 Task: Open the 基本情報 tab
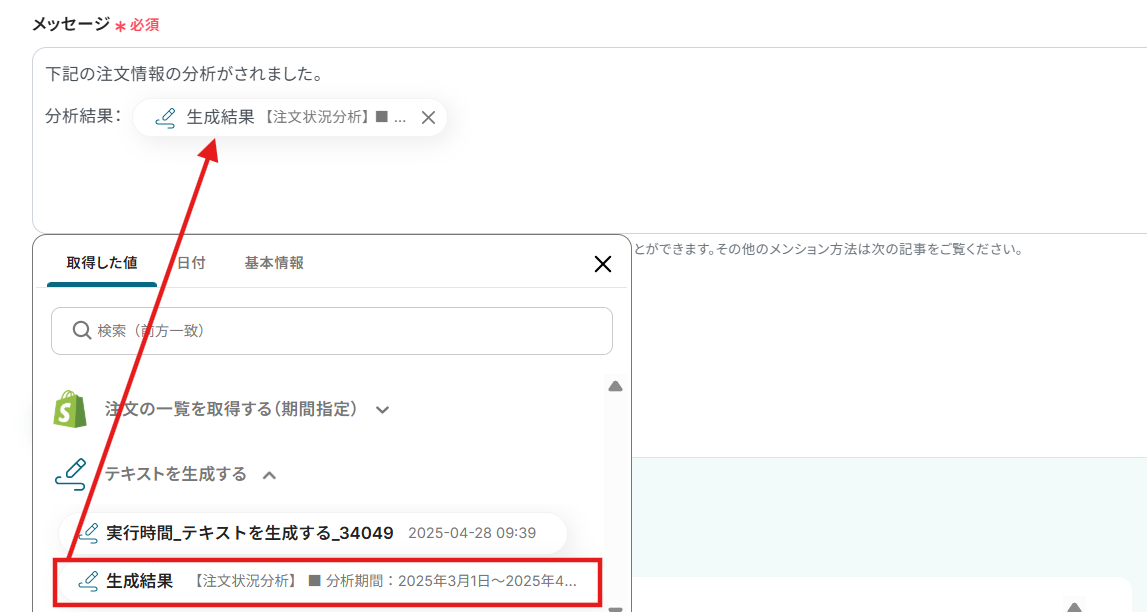[x=274, y=263]
